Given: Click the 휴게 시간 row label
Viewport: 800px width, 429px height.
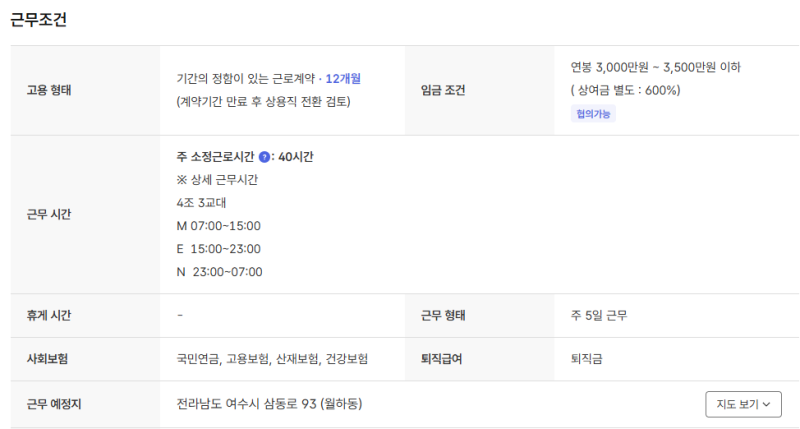Looking at the screenshot, I should click(50, 315).
